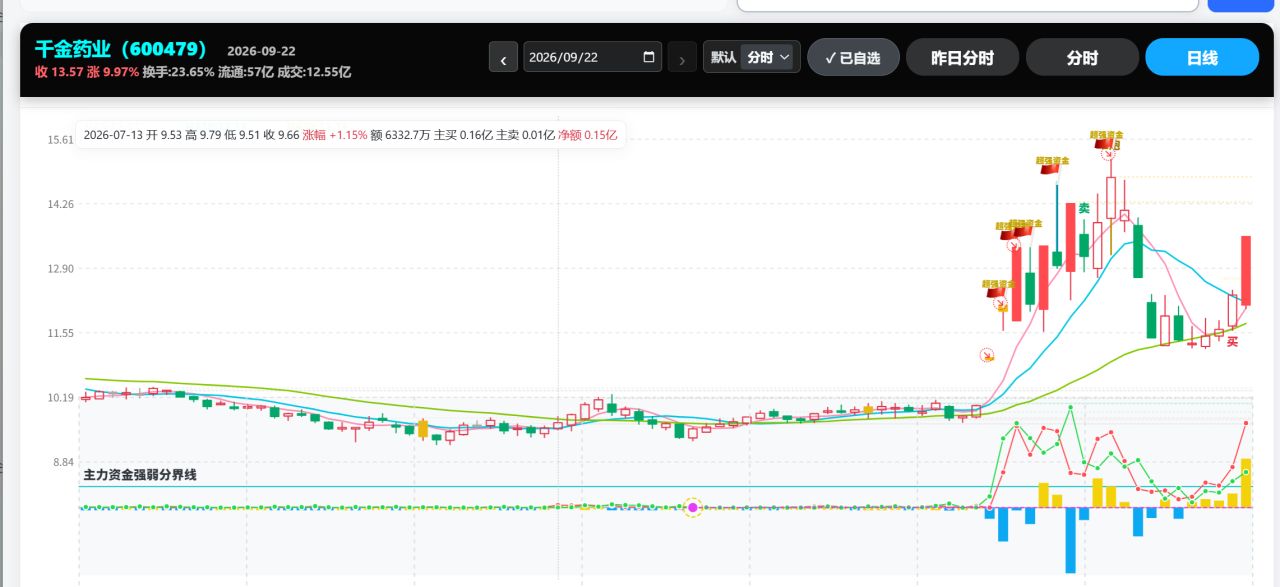Switch to the 分时 intraday view
Screen dimensions: 1280x587
[x=1082, y=57]
